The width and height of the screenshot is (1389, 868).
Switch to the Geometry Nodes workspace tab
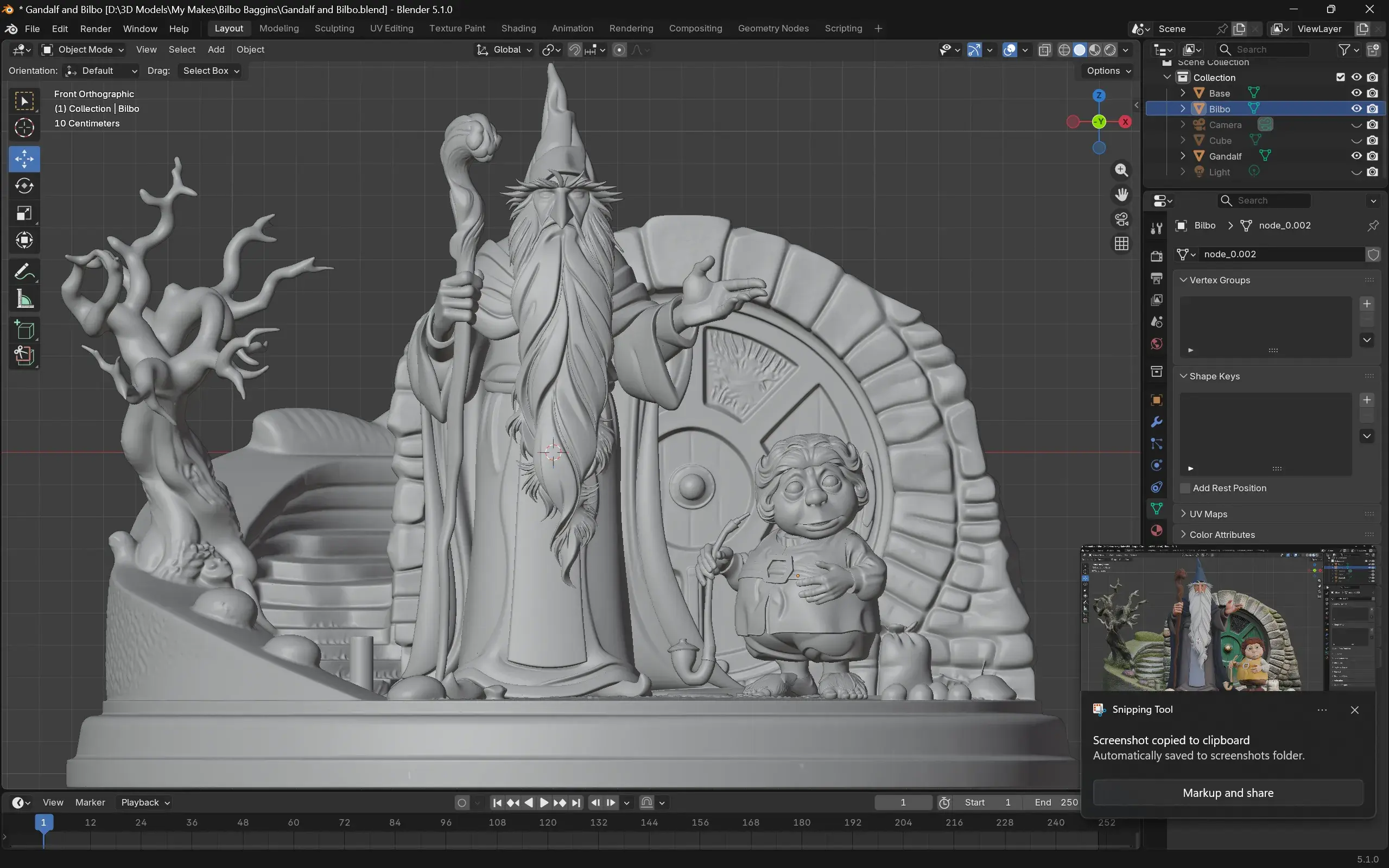773,29
